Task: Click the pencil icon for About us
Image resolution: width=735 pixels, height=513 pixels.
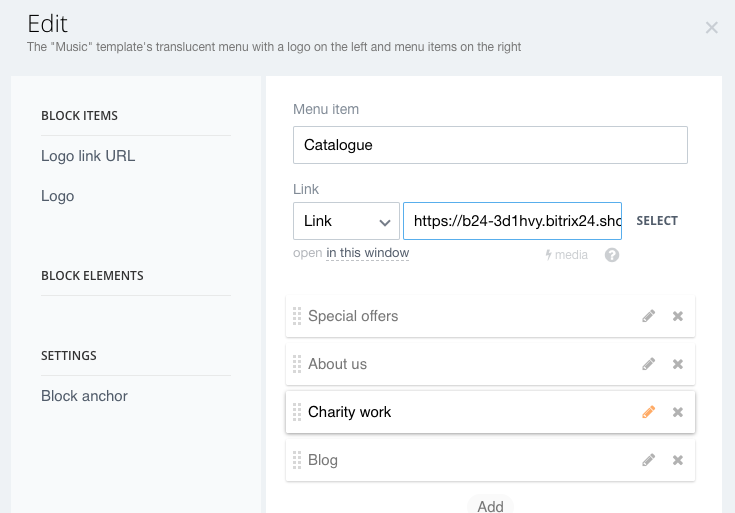Action: coord(649,364)
